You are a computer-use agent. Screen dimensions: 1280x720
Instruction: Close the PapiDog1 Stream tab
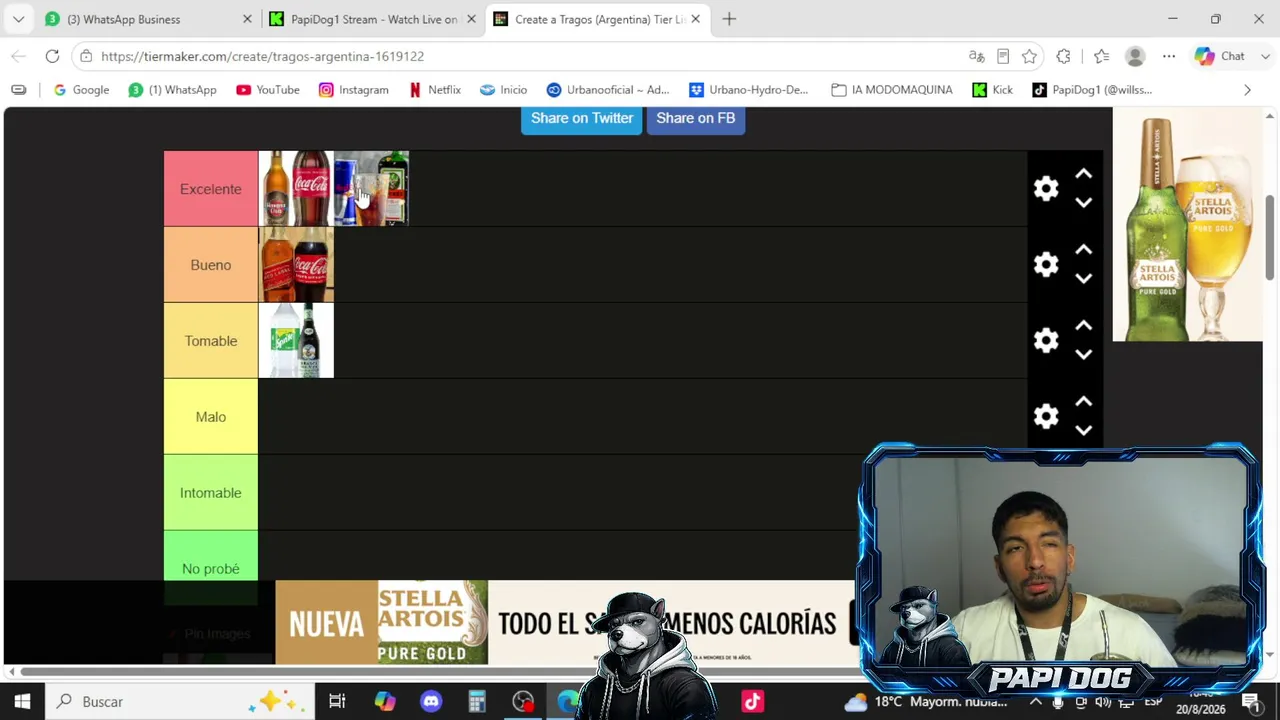click(x=471, y=19)
